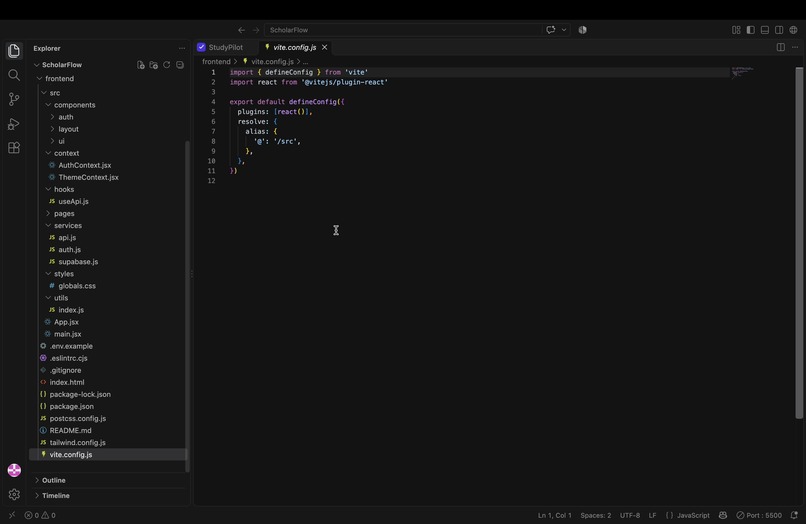Viewport: 806px width, 524px height.
Task: Open editor more actions menu
Action: tap(795, 47)
